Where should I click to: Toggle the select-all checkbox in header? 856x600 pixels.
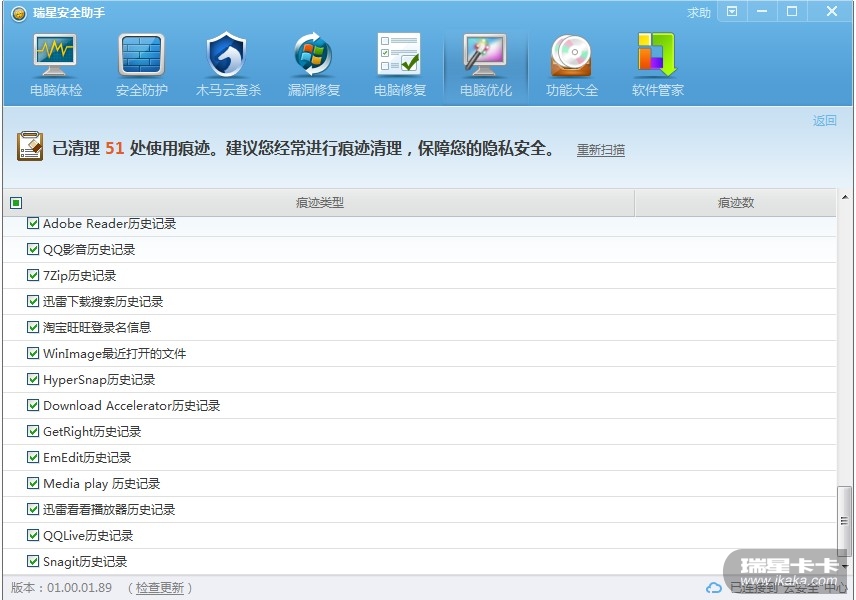tap(16, 203)
